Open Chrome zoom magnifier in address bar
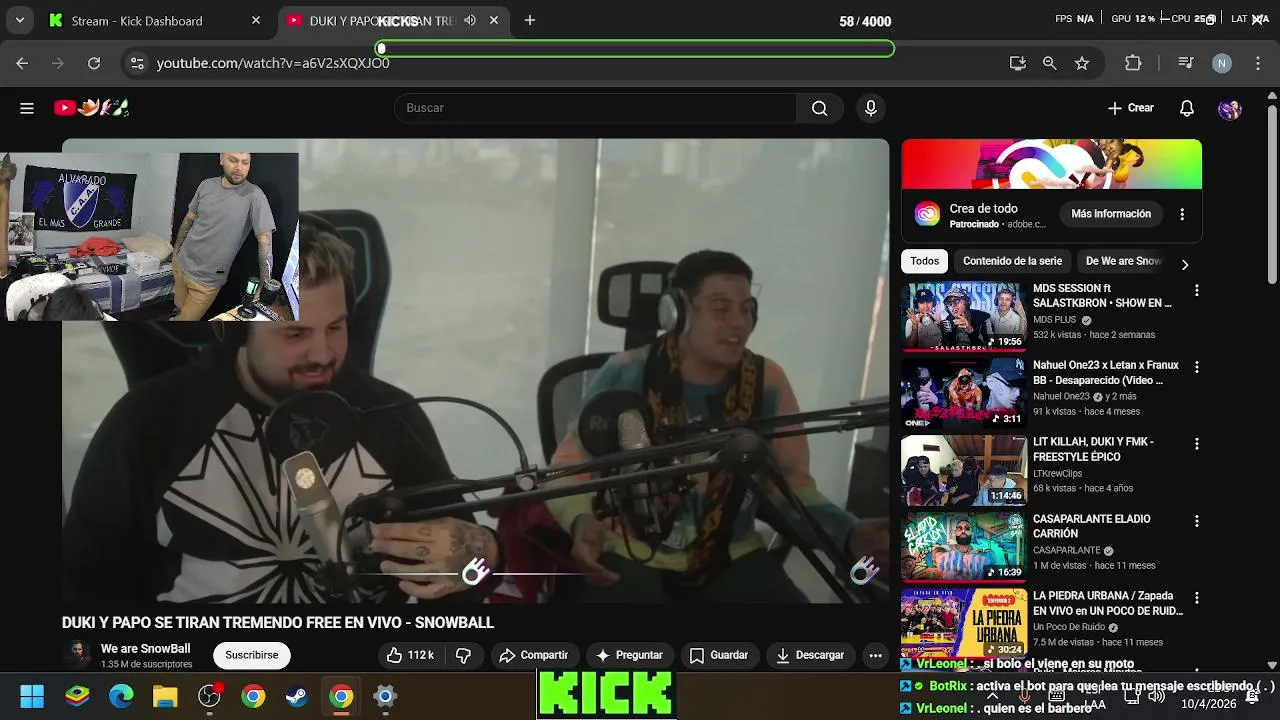The image size is (1280, 720). (1049, 63)
